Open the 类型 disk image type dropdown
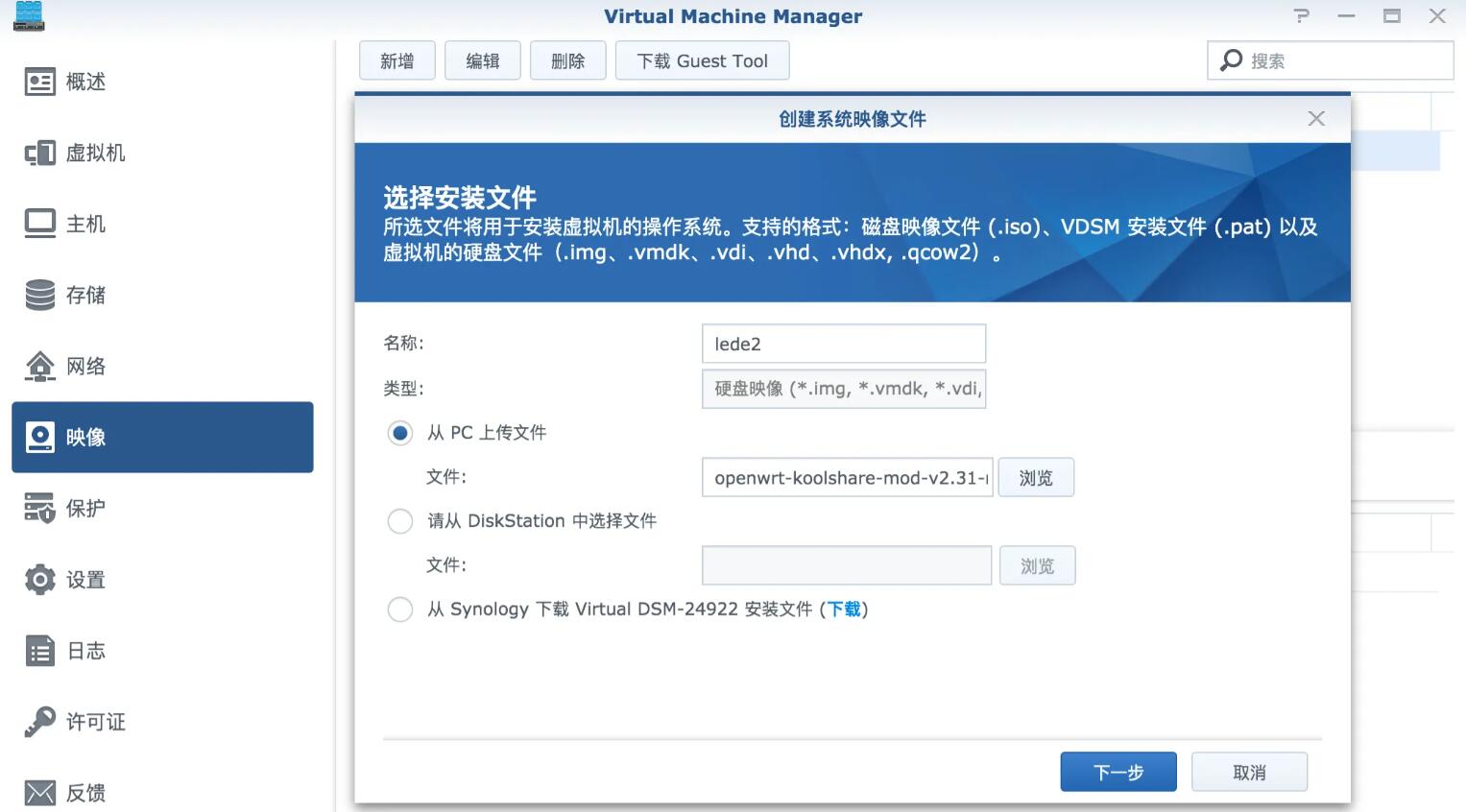 [843, 389]
